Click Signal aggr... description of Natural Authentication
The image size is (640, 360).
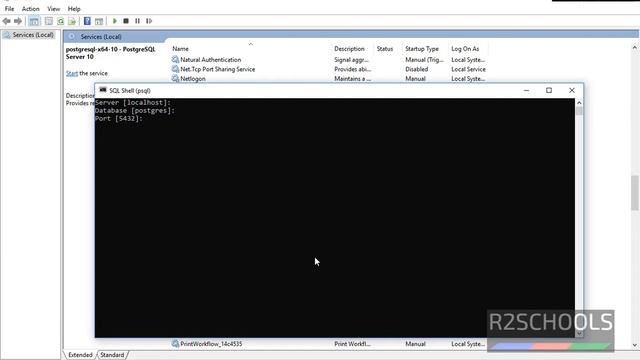point(351,60)
